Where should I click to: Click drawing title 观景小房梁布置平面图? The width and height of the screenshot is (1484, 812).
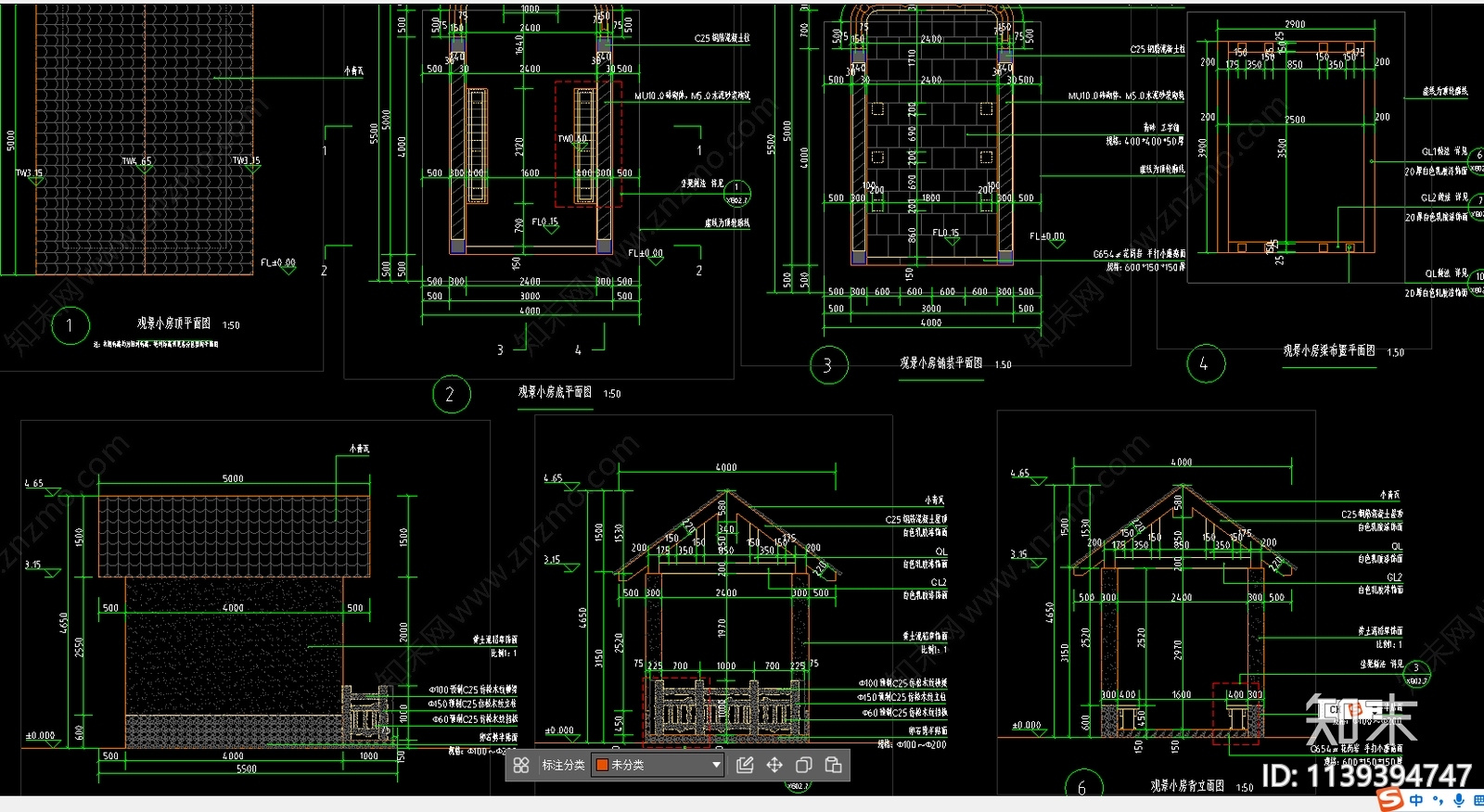1329,350
